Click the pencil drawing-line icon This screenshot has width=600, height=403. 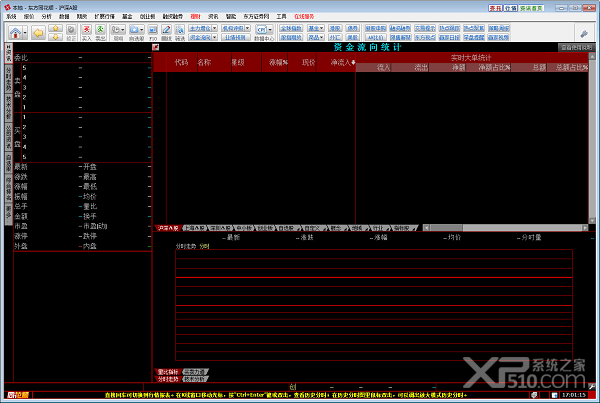click(166, 29)
